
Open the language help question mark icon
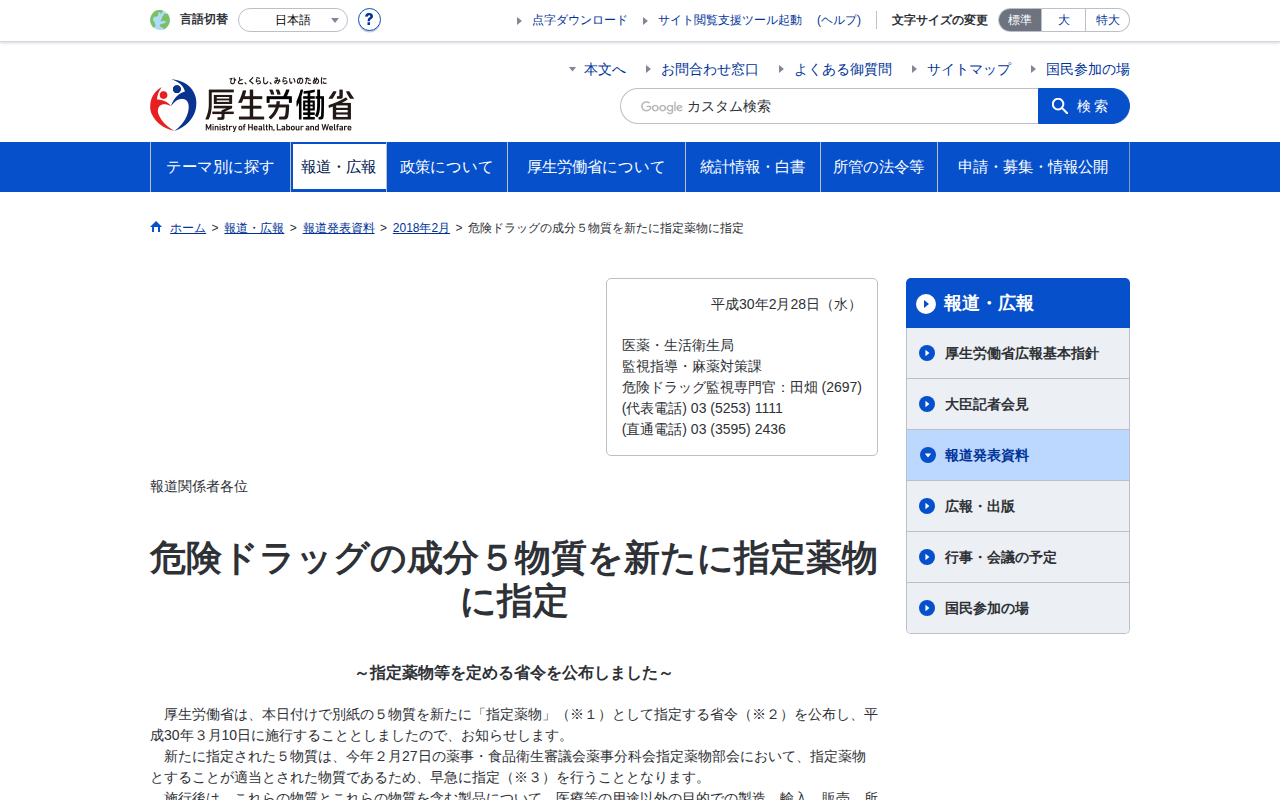tap(369, 20)
